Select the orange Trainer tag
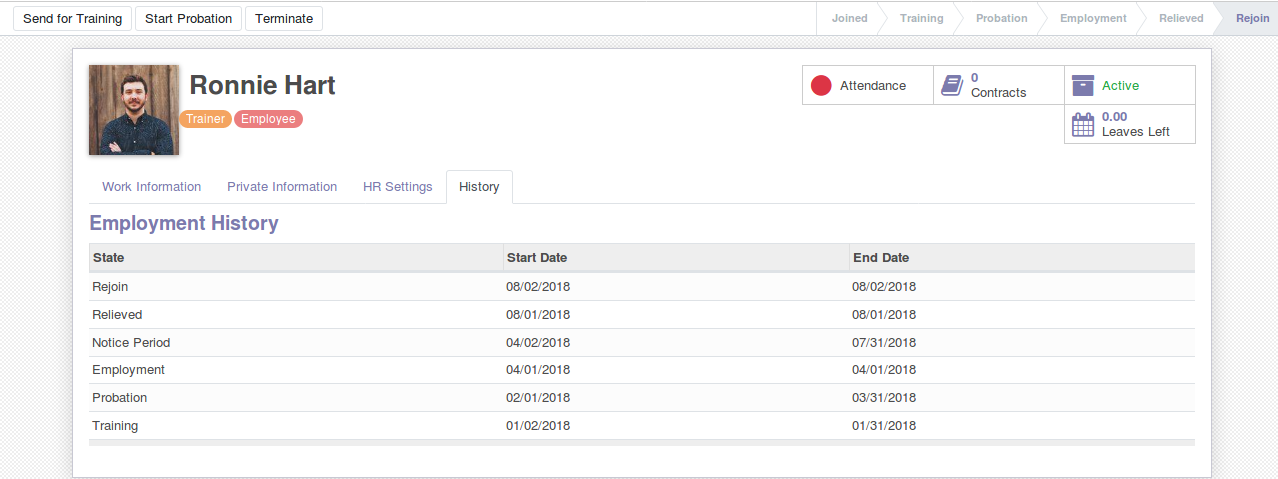 tap(206, 119)
